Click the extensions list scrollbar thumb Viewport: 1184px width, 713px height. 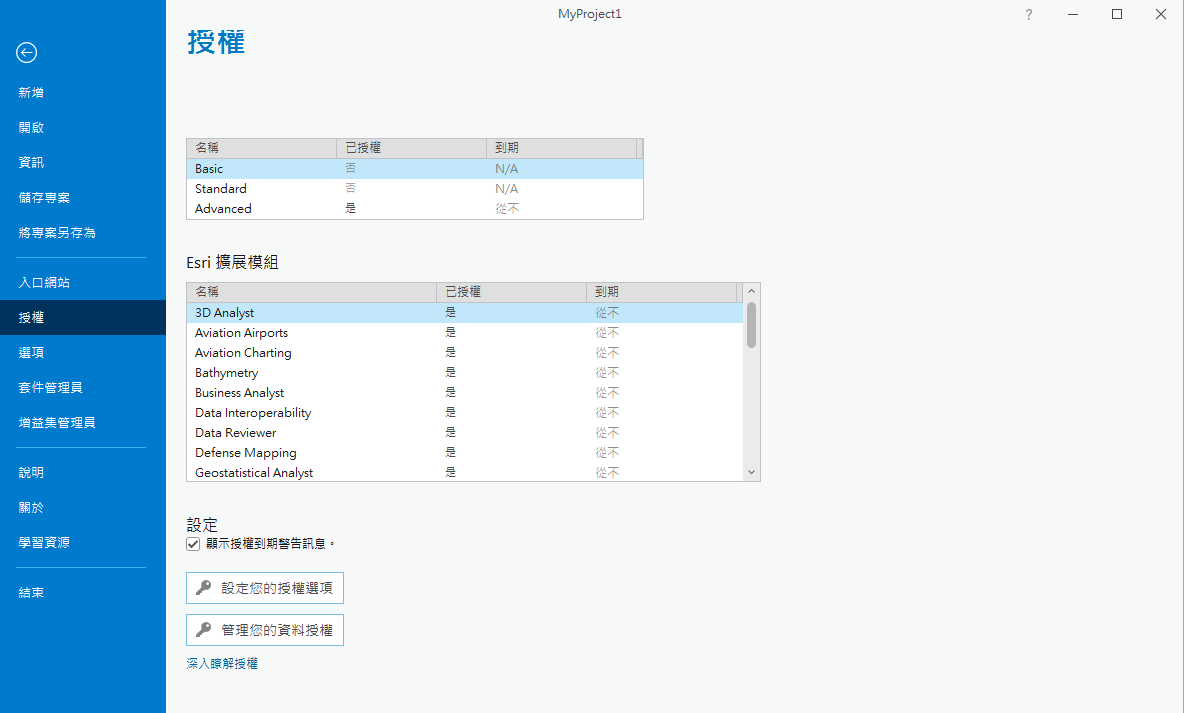[x=751, y=325]
